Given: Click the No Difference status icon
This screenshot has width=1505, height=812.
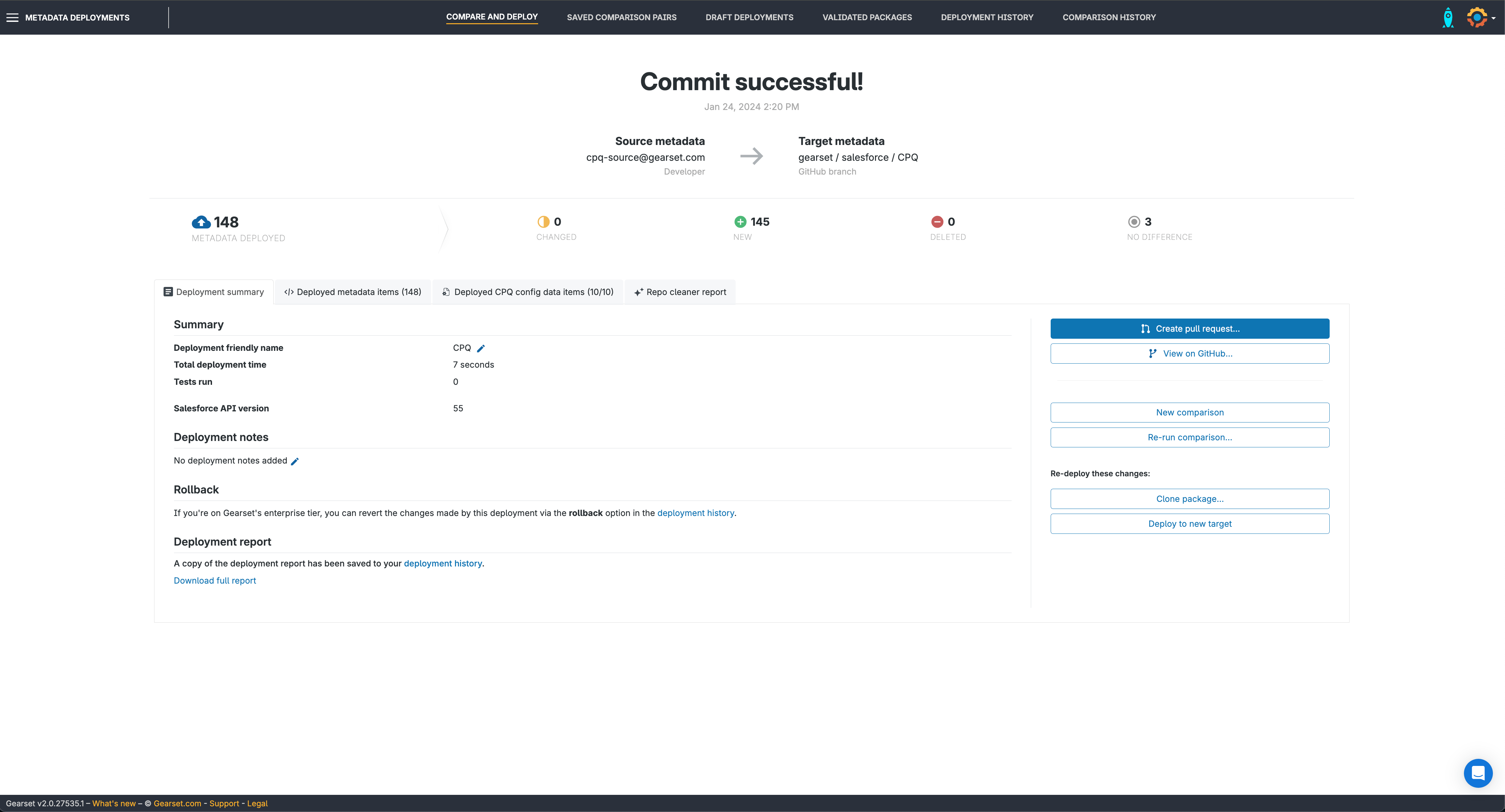Looking at the screenshot, I should pos(1133,222).
